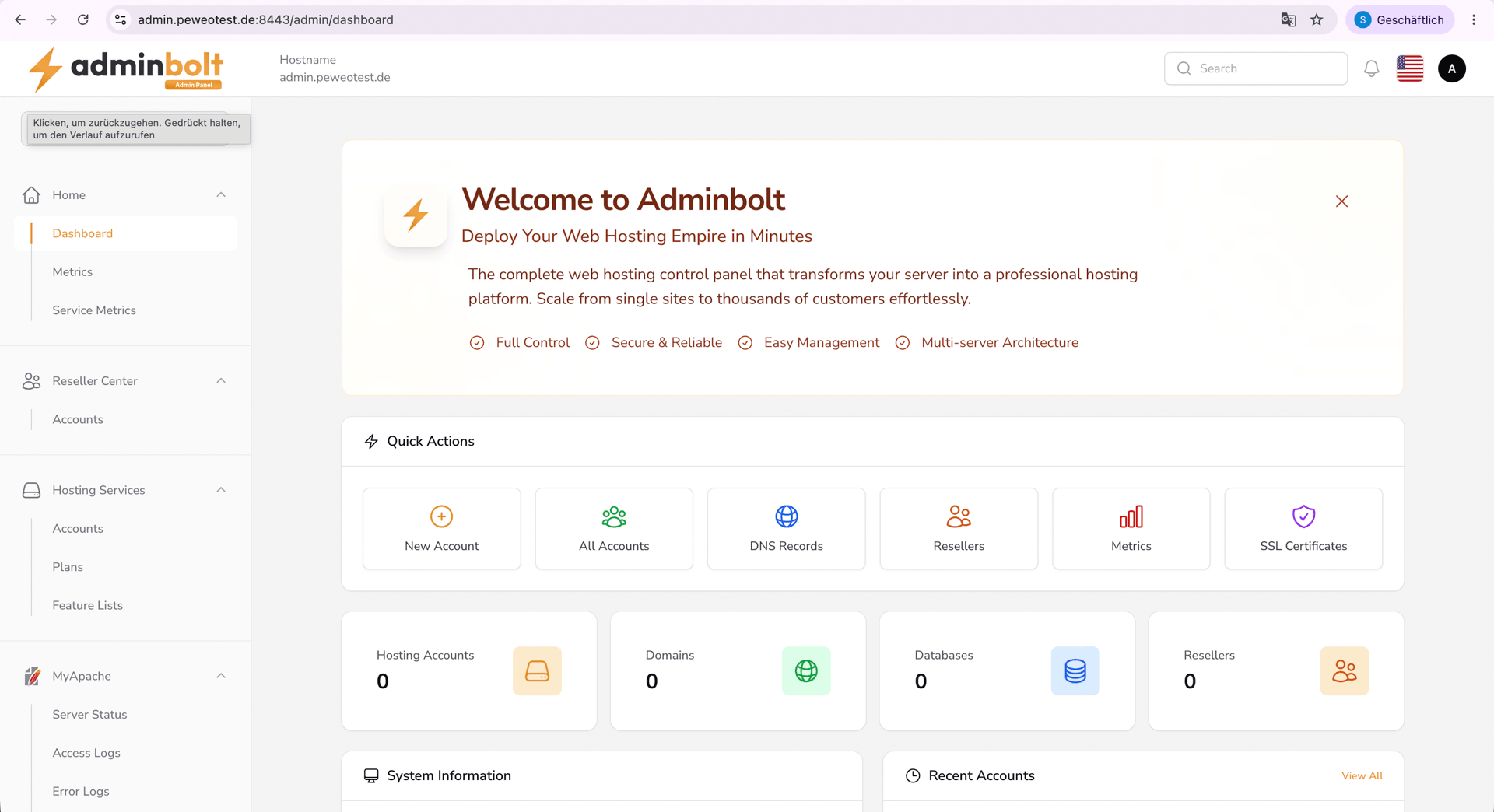
Task: Open Error Logs under MyApache
Action: click(x=81, y=791)
